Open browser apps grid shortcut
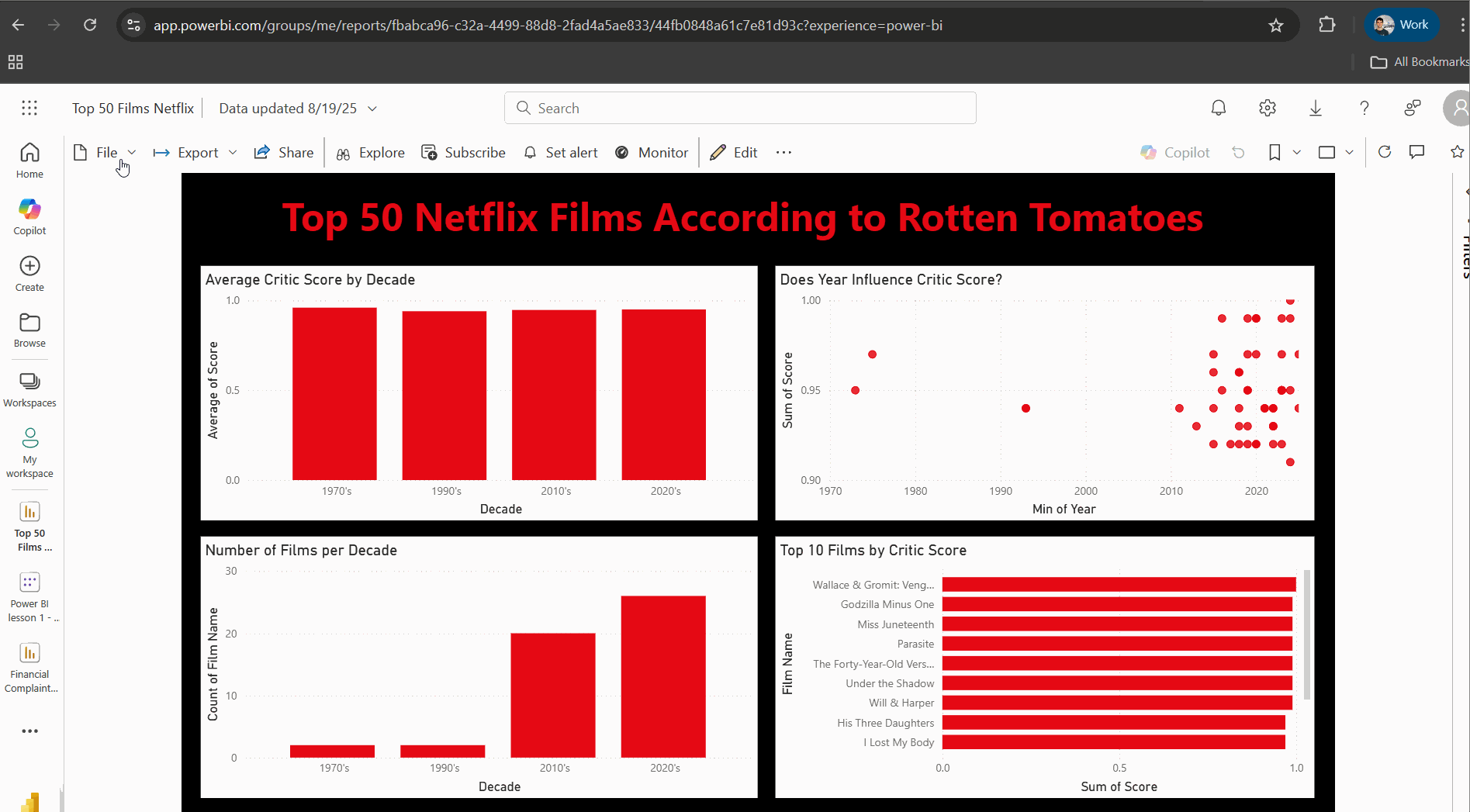Image resolution: width=1470 pixels, height=812 pixels. 16,62
